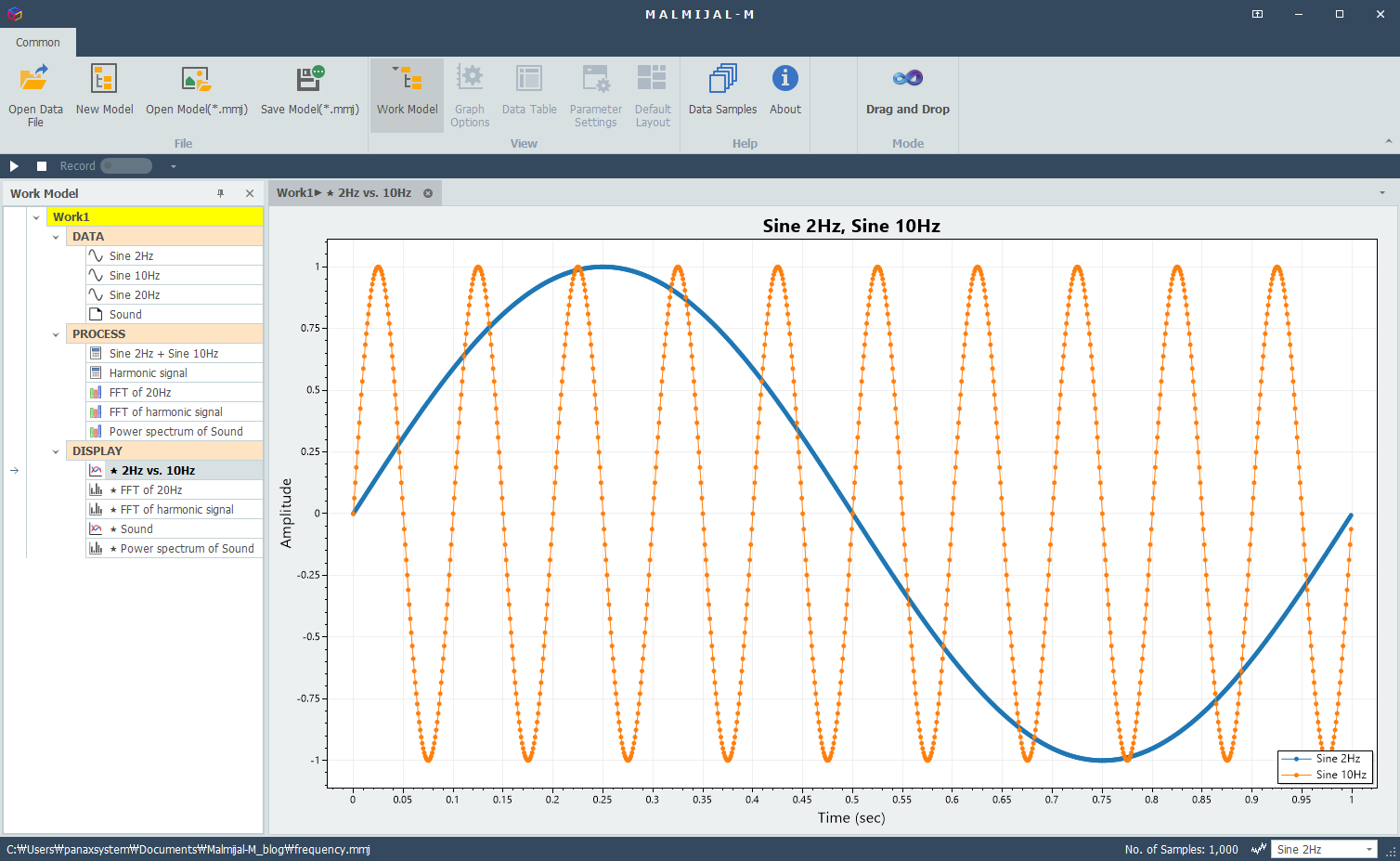The width and height of the screenshot is (1400, 861).
Task: Click the Time (sec) axis label
Action: 851,818
